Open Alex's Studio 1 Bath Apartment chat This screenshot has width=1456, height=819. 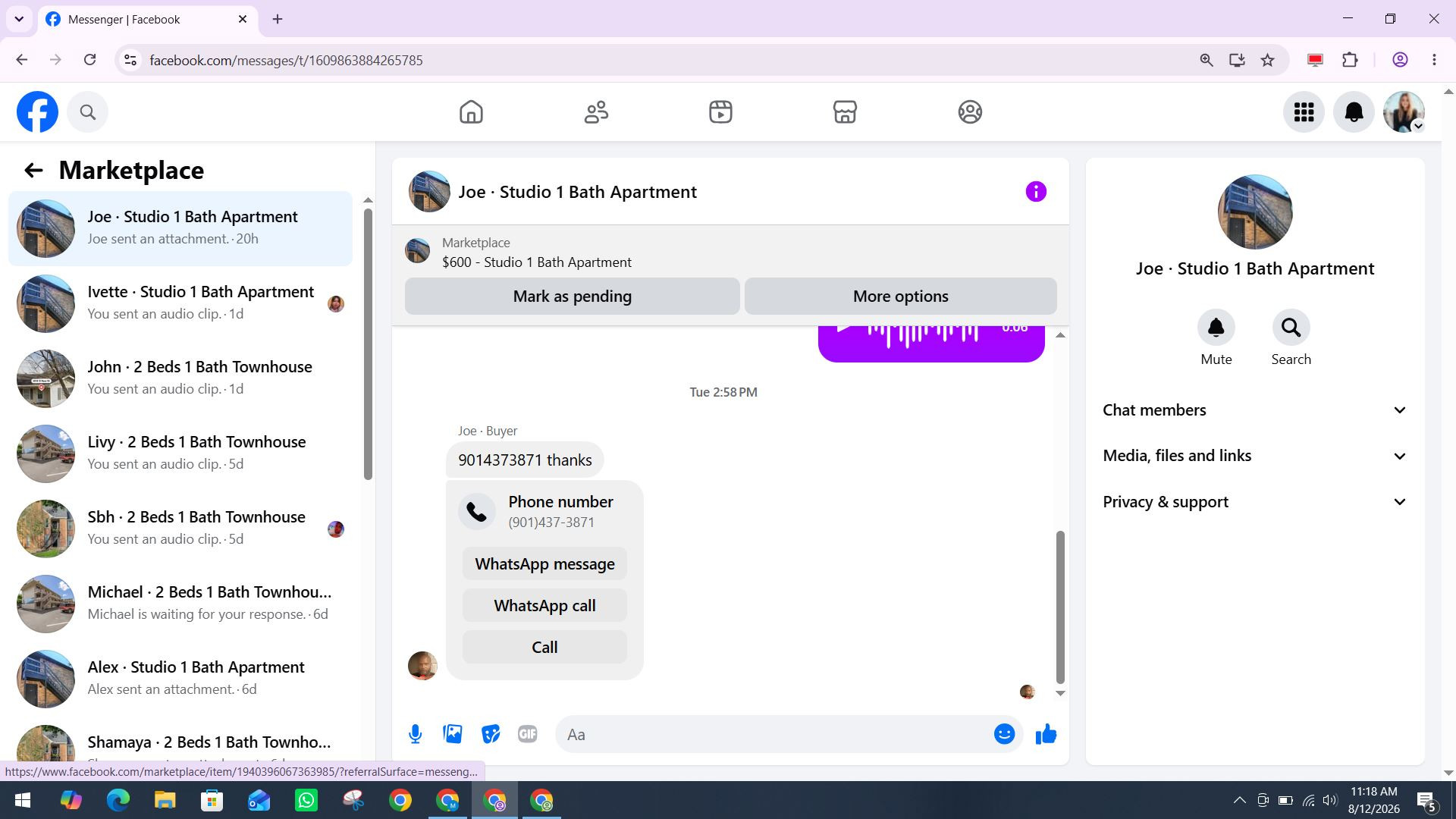point(180,679)
